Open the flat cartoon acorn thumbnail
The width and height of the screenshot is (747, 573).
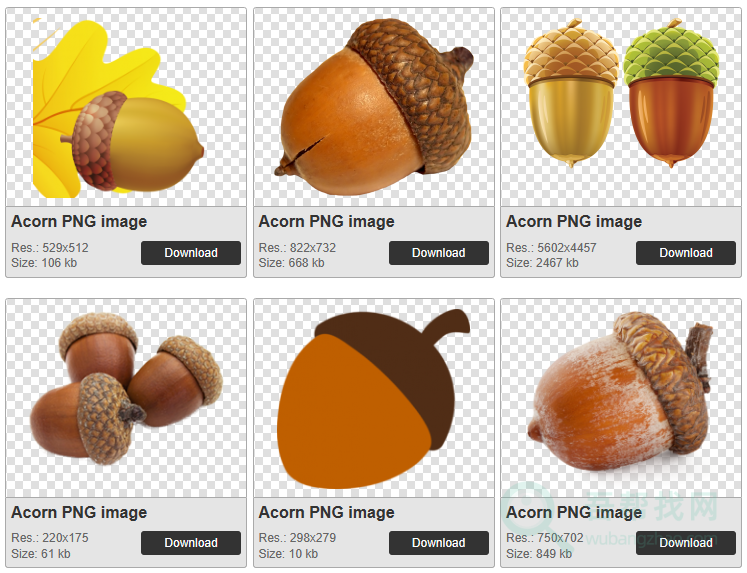[373, 398]
